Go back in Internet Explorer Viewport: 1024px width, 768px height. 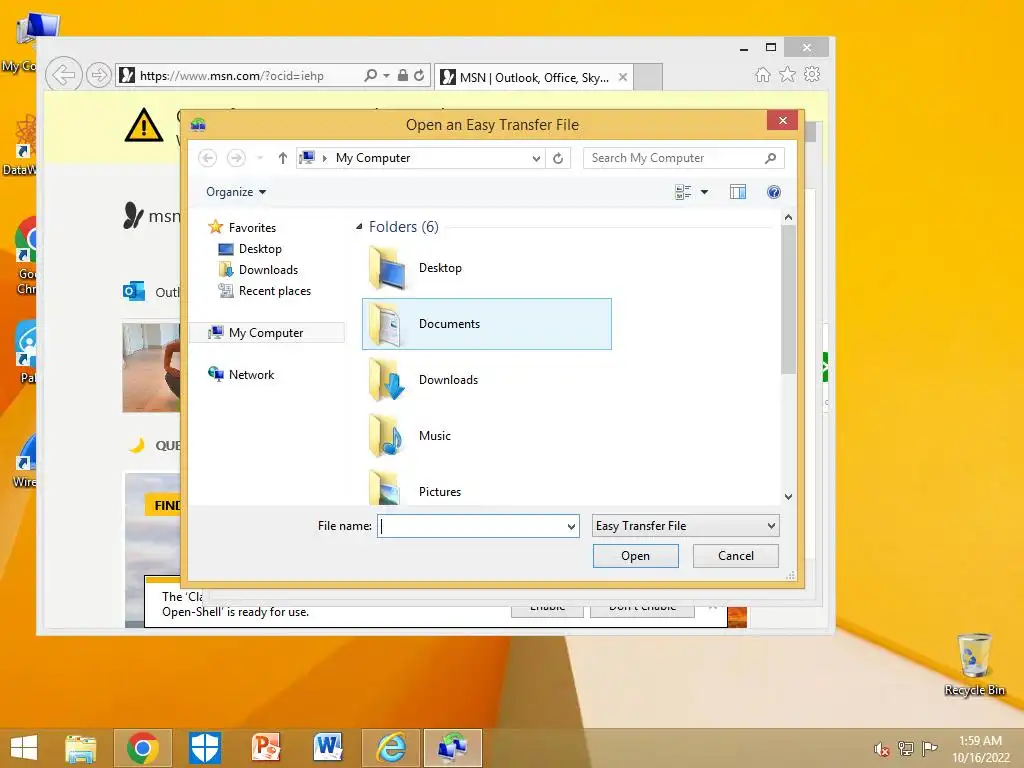63,75
